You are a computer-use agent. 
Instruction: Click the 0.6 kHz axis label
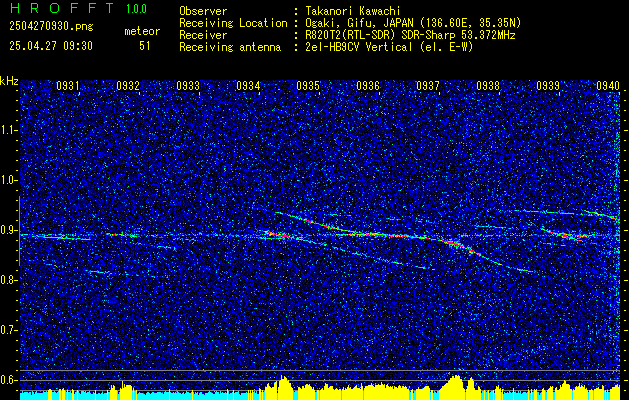click(8, 380)
